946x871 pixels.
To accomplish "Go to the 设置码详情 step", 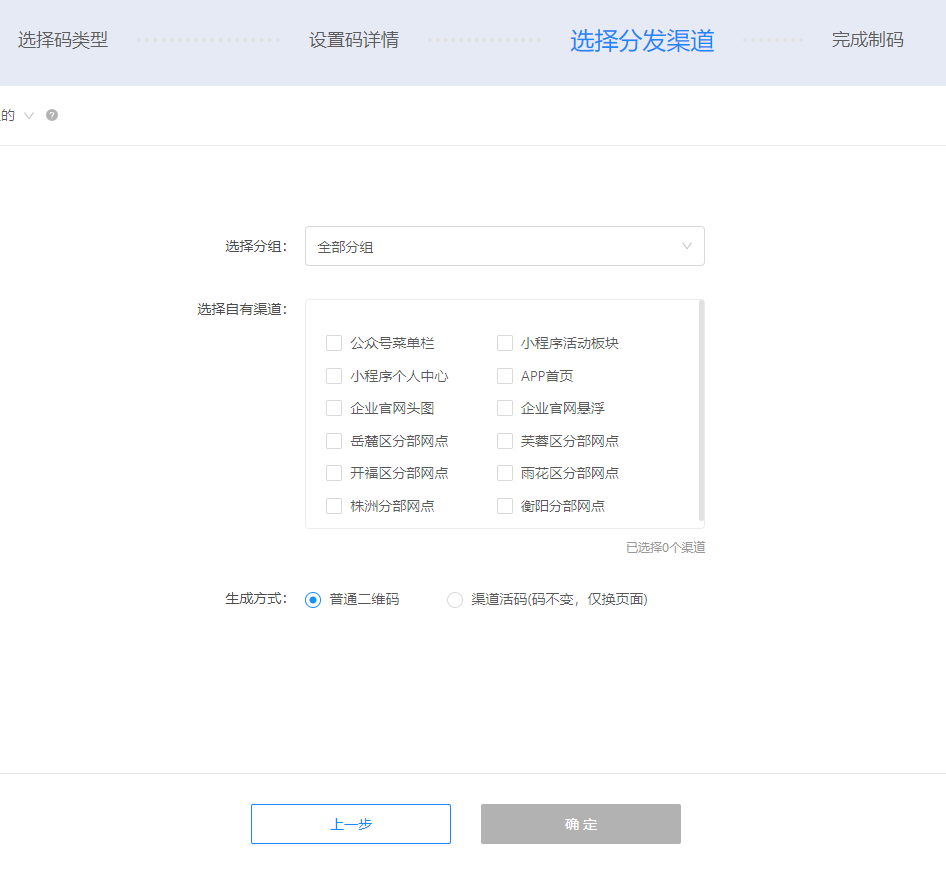I will pyautogui.click(x=354, y=40).
